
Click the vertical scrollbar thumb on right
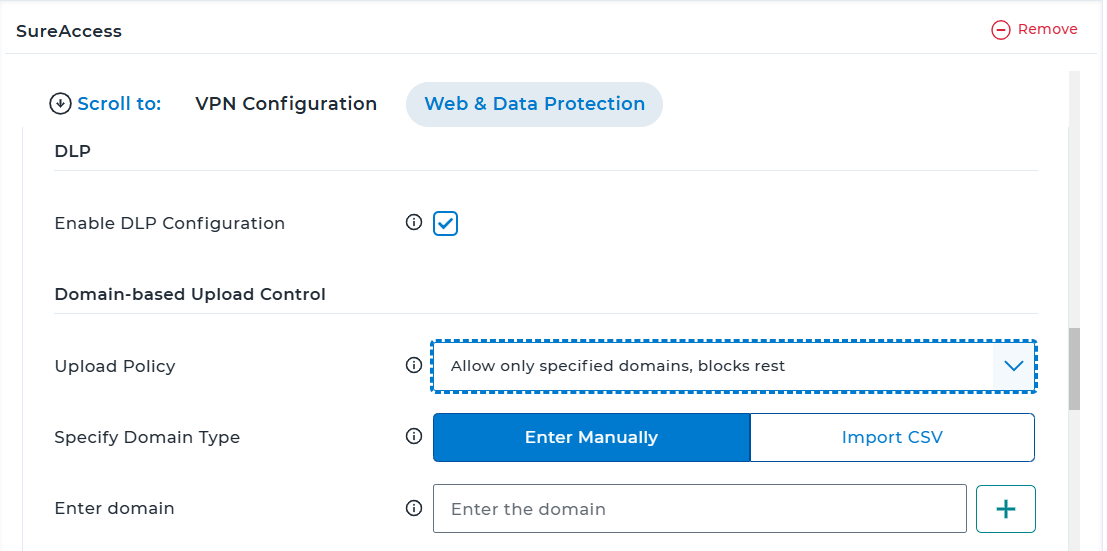pos(1074,369)
